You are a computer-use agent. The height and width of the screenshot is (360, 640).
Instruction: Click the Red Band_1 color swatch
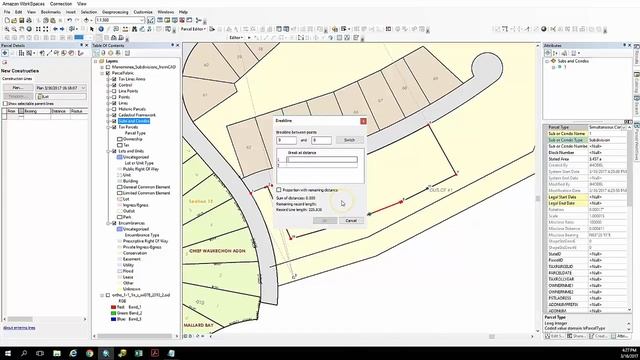(113, 307)
